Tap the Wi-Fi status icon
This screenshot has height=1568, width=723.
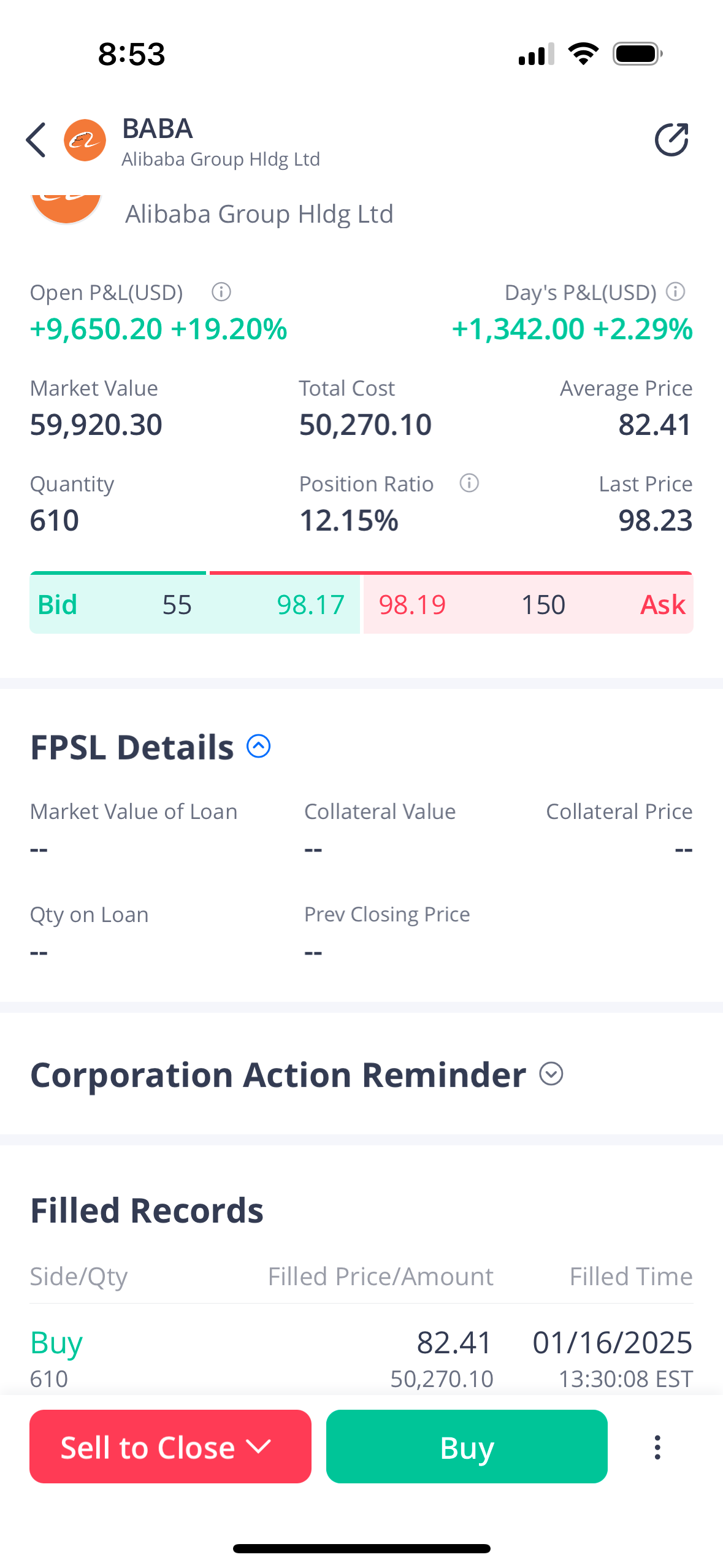[583, 54]
